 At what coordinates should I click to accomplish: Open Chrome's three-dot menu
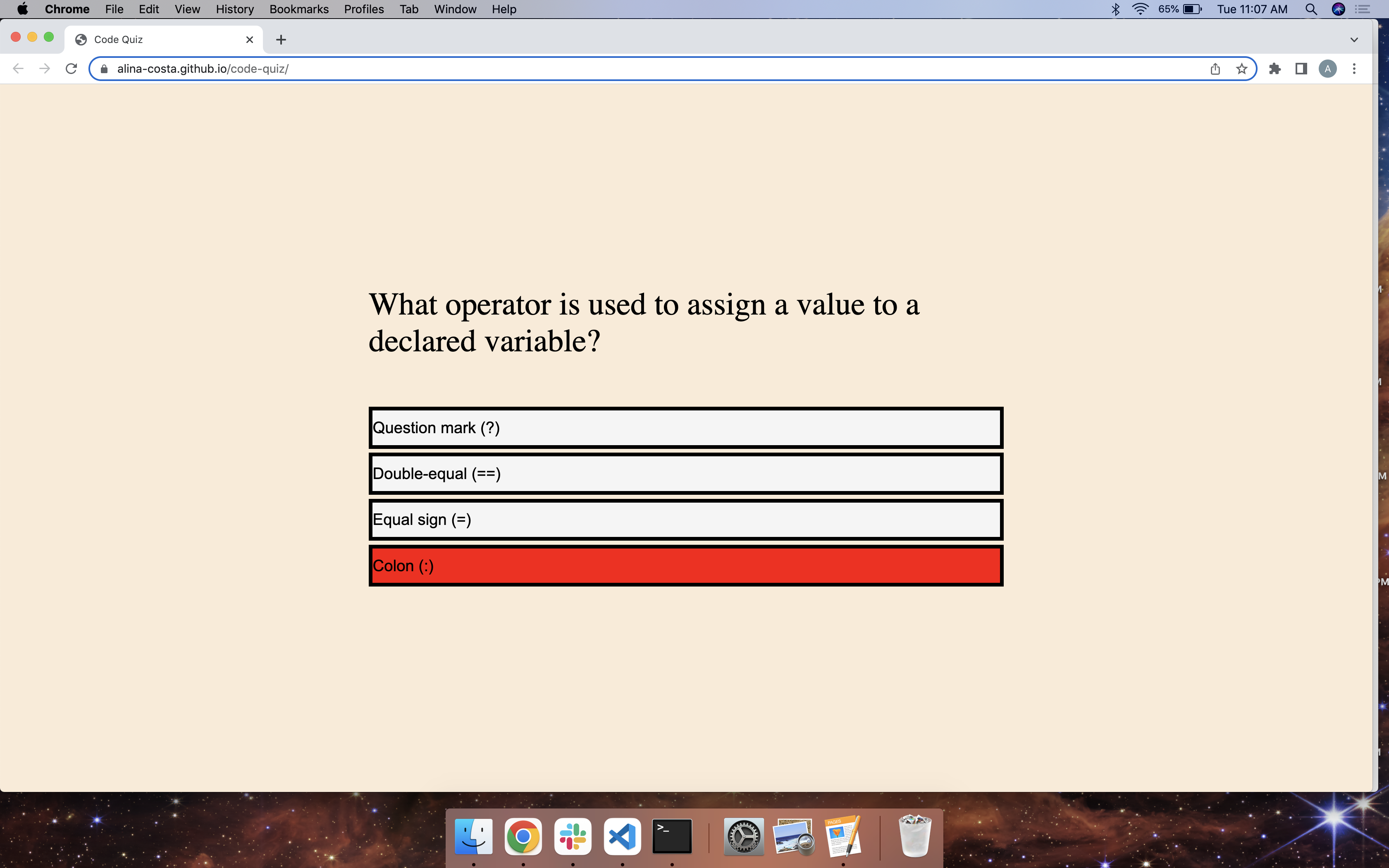tap(1354, 68)
